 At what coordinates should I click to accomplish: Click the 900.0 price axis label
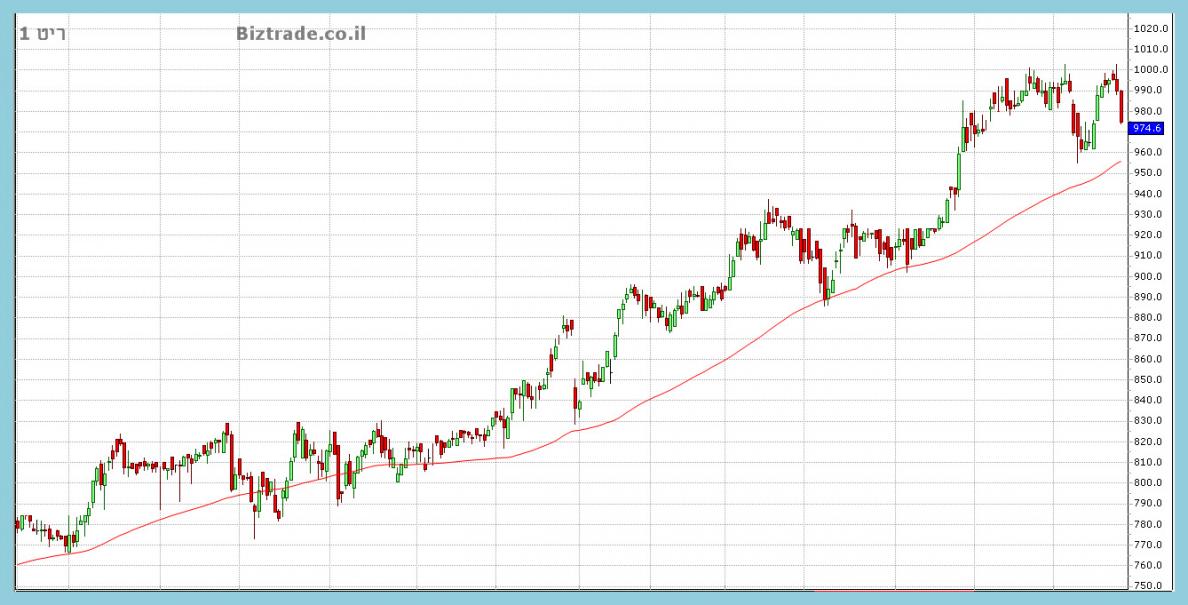pyautogui.click(x=1150, y=276)
